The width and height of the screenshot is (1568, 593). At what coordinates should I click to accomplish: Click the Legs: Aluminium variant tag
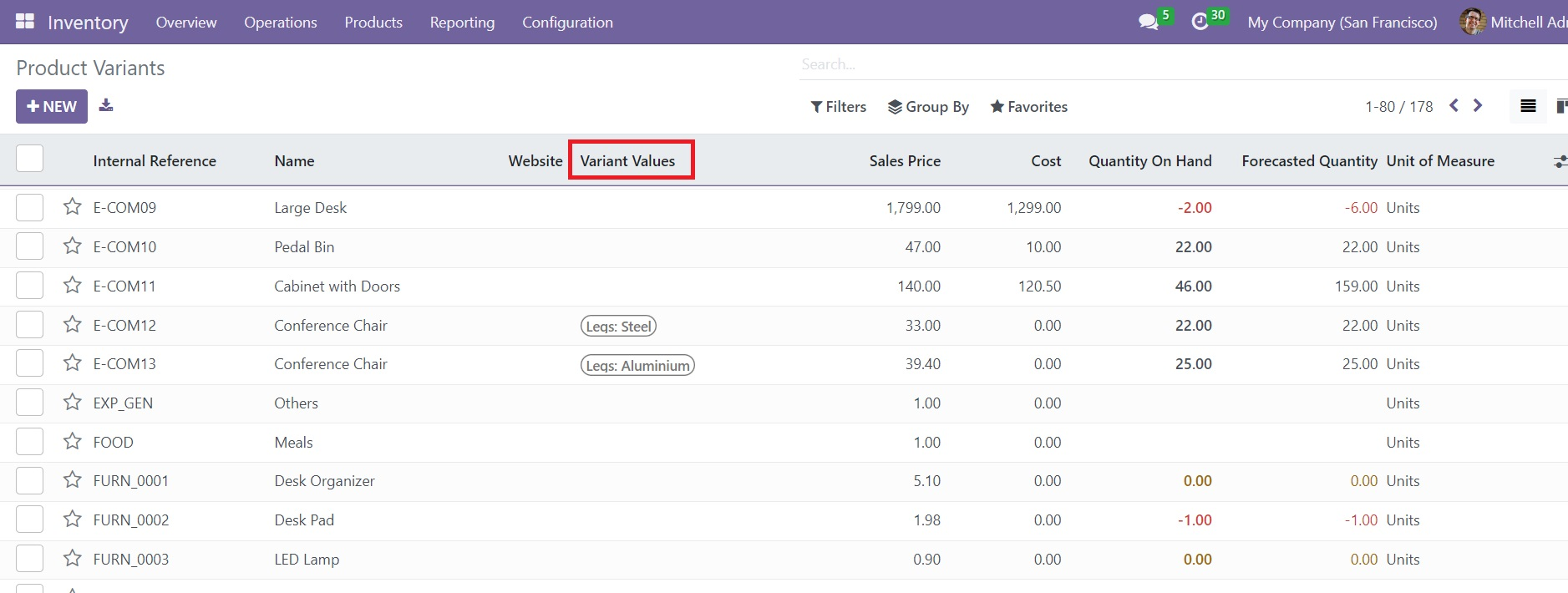pos(637,365)
